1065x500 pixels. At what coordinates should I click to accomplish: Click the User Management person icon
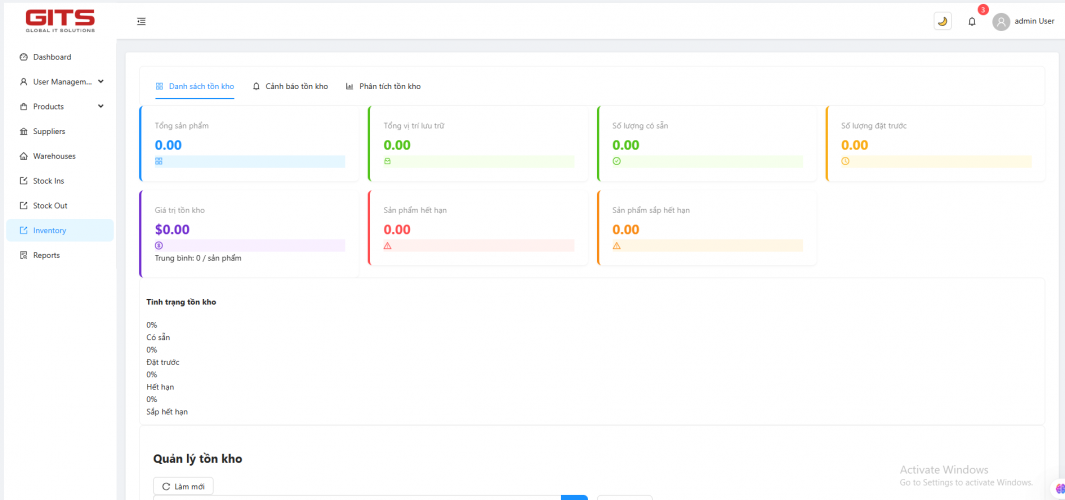click(x=24, y=82)
